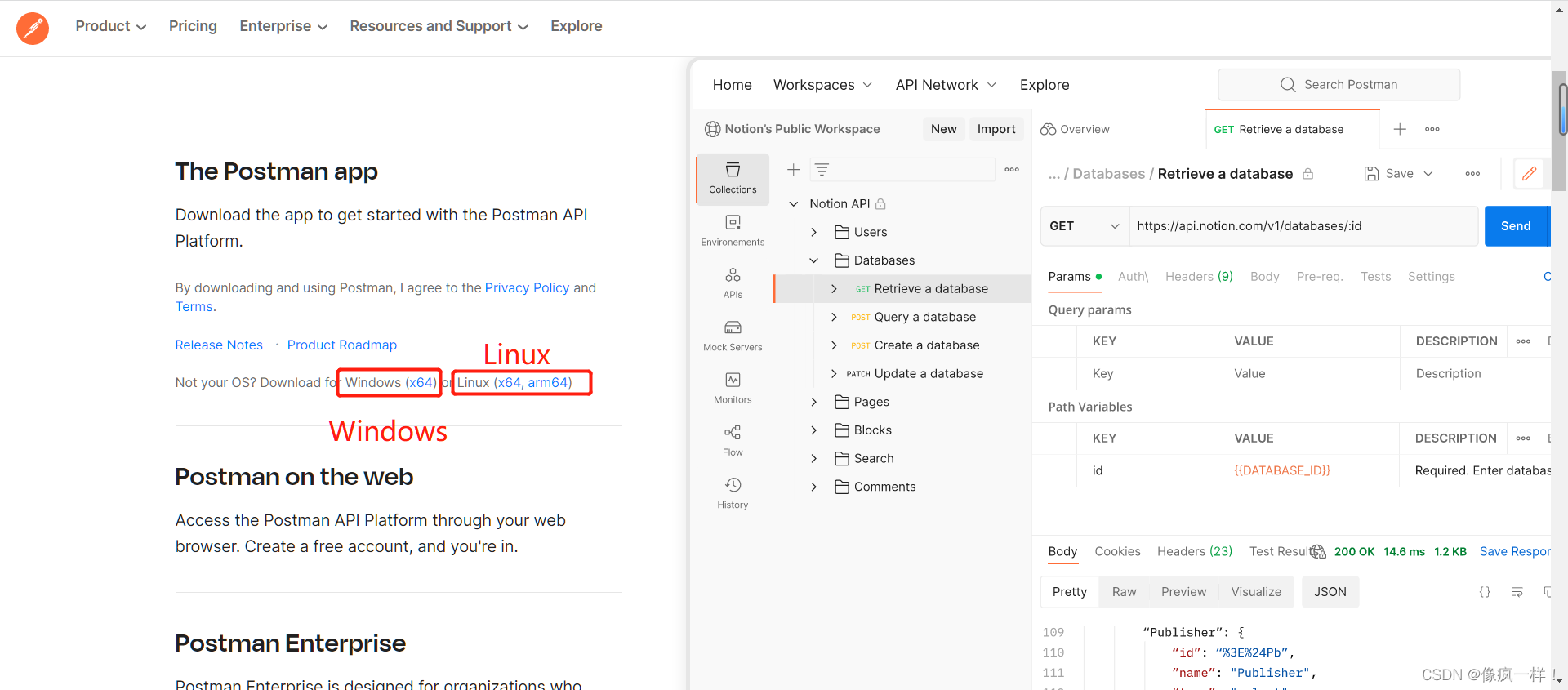
Task: Click the three-dot menu next to Save
Action: coord(1472,174)
